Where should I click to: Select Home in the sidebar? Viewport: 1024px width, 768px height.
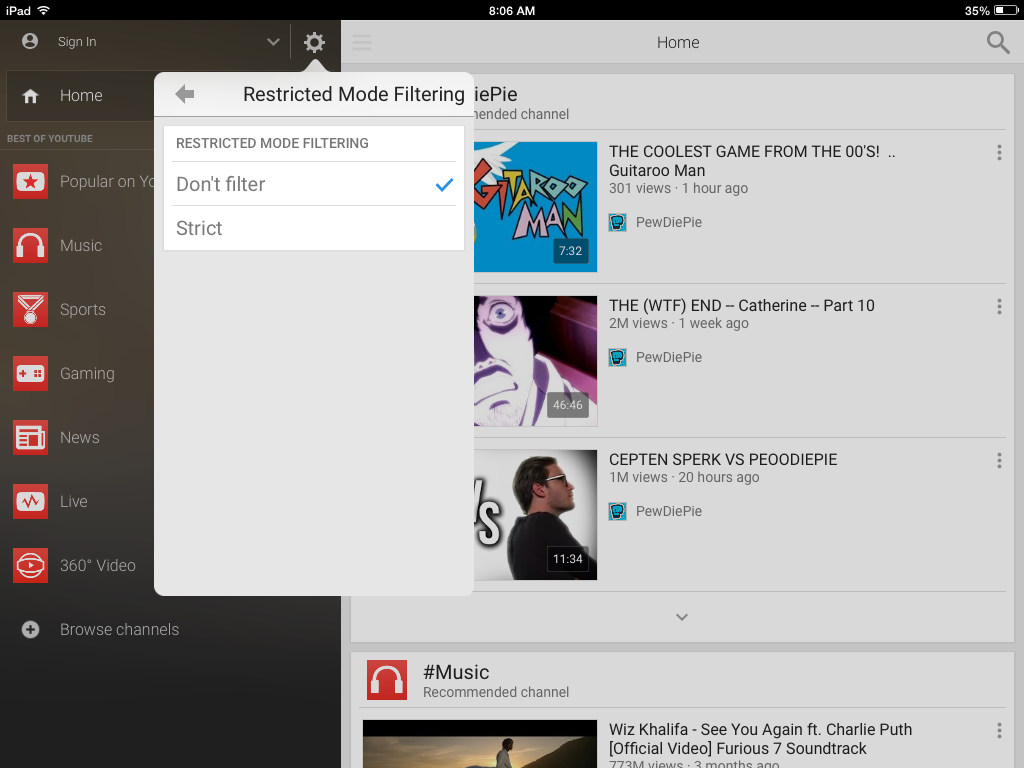click(x=80, y=96)
